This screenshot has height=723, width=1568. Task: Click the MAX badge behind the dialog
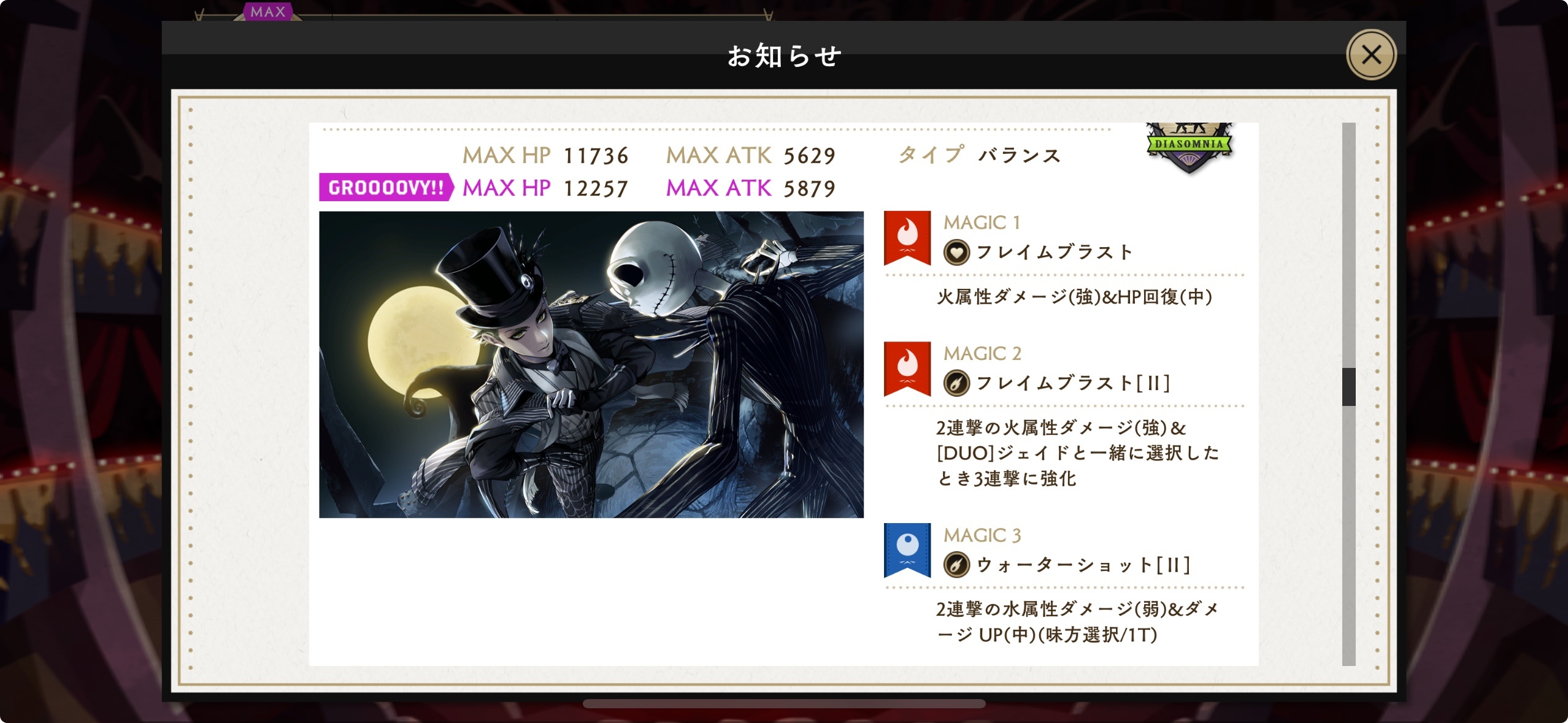click(x=268, y=12)
